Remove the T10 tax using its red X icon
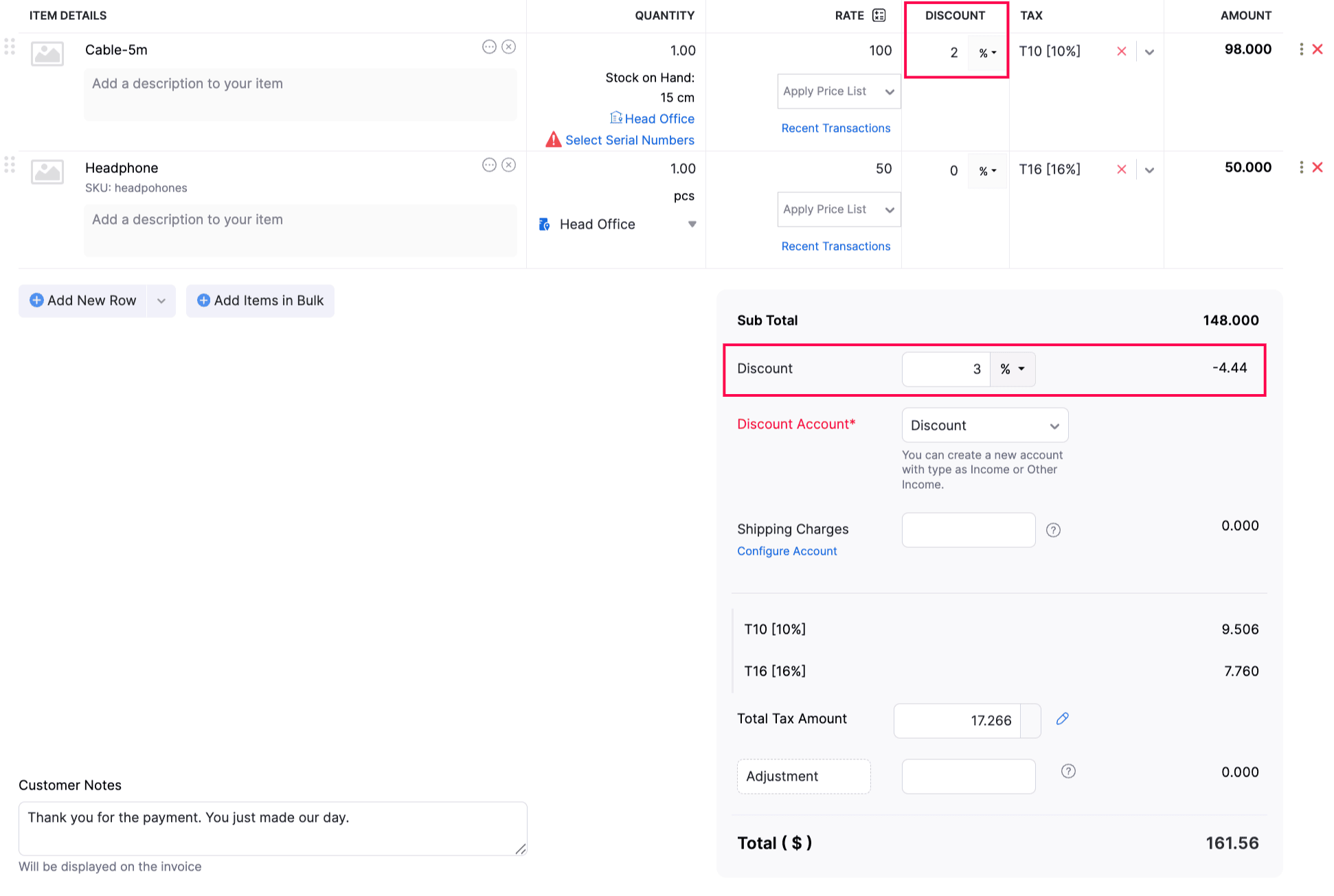The width and height of the screenshot is (1334, 896). coord(1121,51)
